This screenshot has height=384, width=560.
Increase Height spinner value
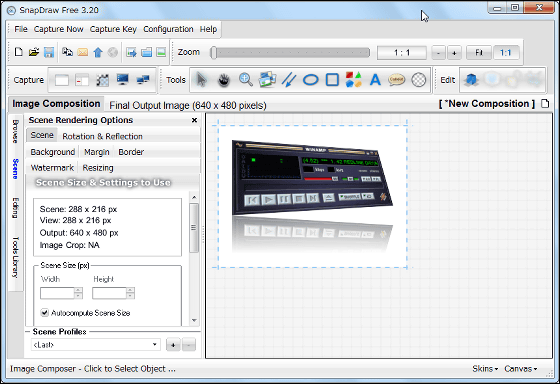[x=130, y=290]
